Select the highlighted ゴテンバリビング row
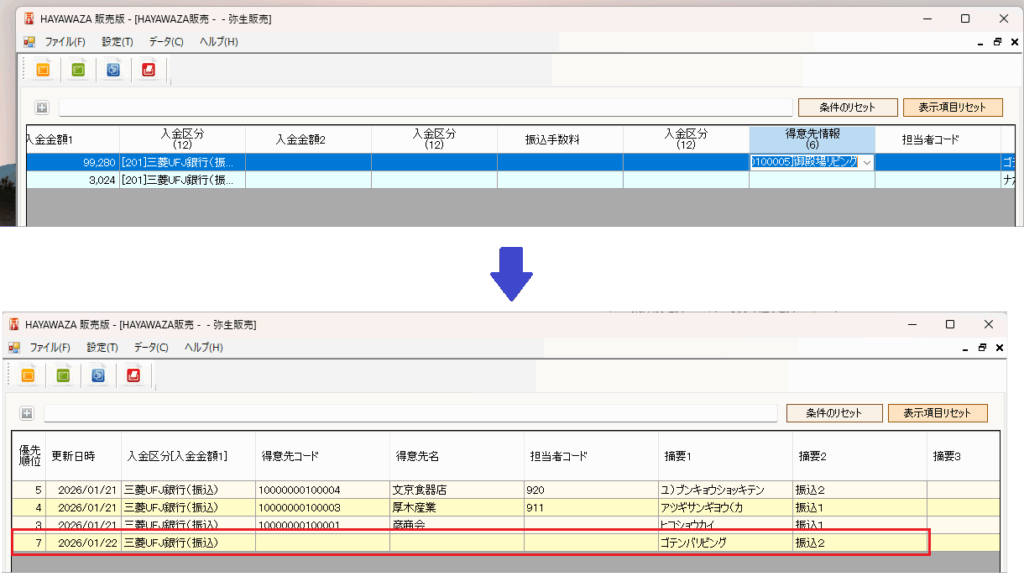This screenshot has height=582, width=1024. (x=470, y=542)
